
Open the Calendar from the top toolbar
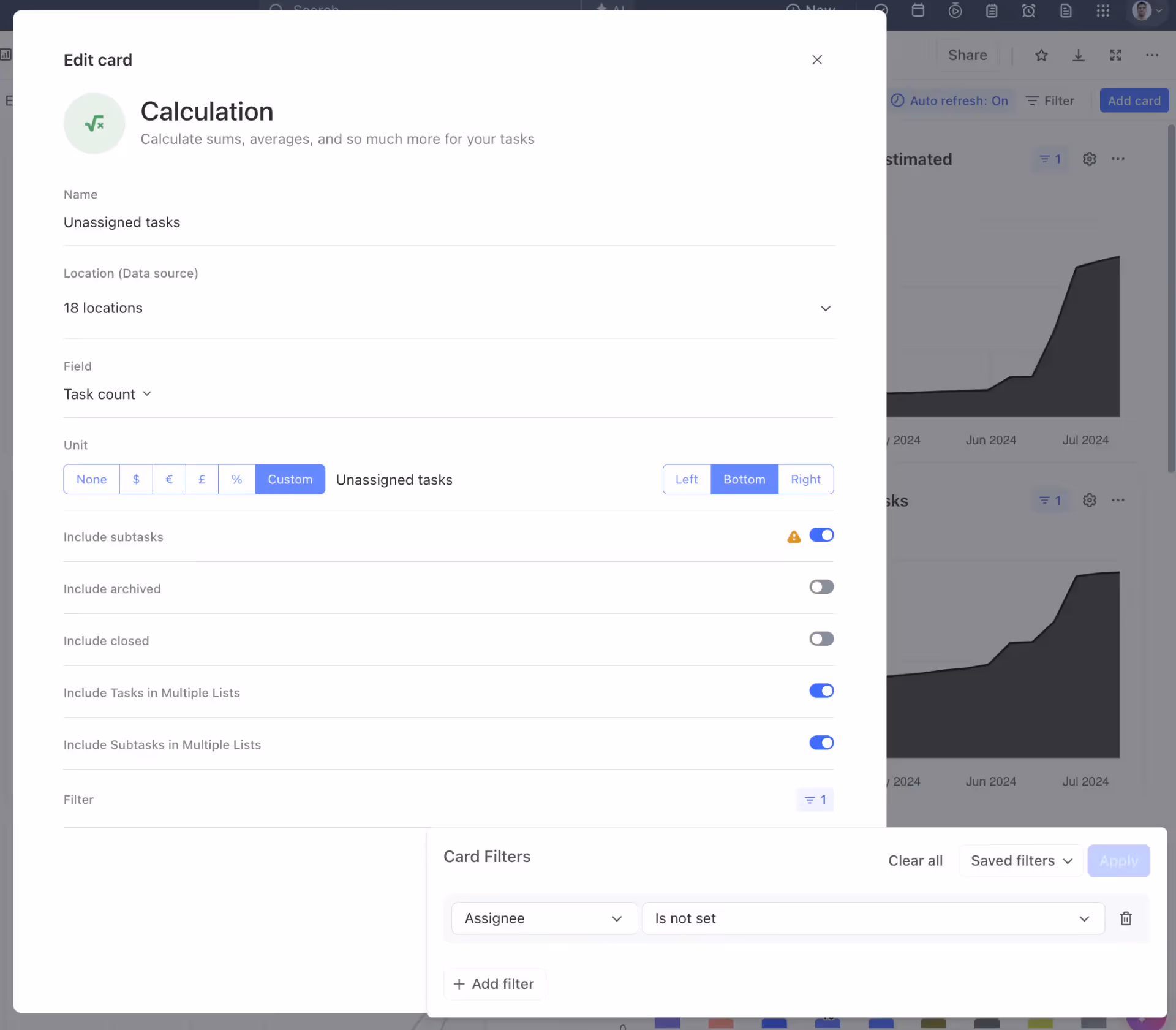click(x=918, y=10)
